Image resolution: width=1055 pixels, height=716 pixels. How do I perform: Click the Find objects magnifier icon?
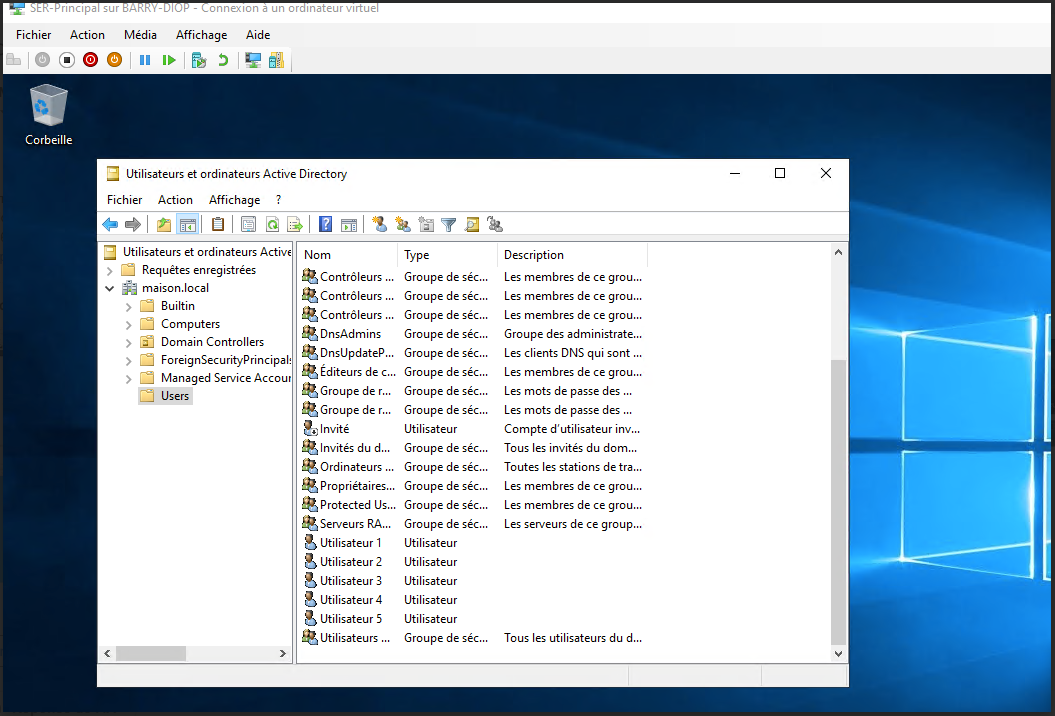pyautogui.click(x=472, y=224)
